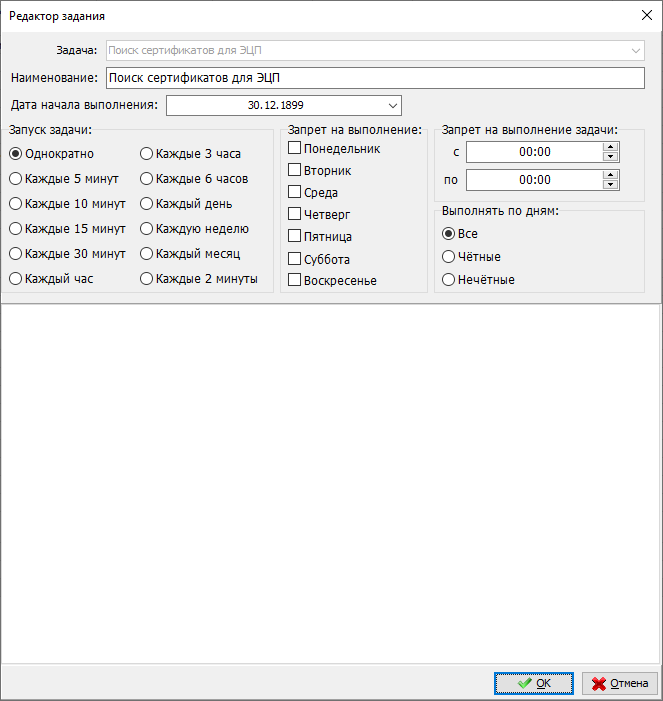
Task: Select Чётные days radio button
Action: coord(449,257)
